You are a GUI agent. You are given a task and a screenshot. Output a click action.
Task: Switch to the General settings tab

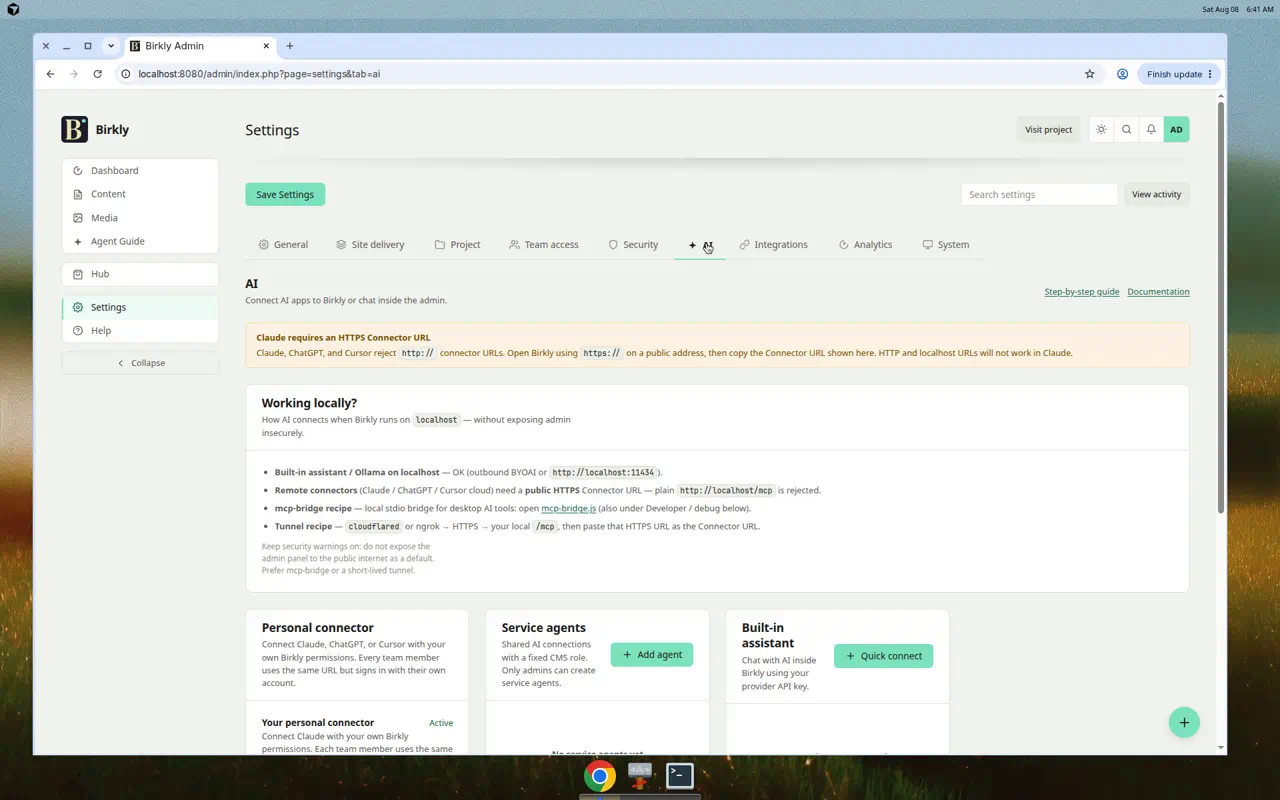[283, 245]
